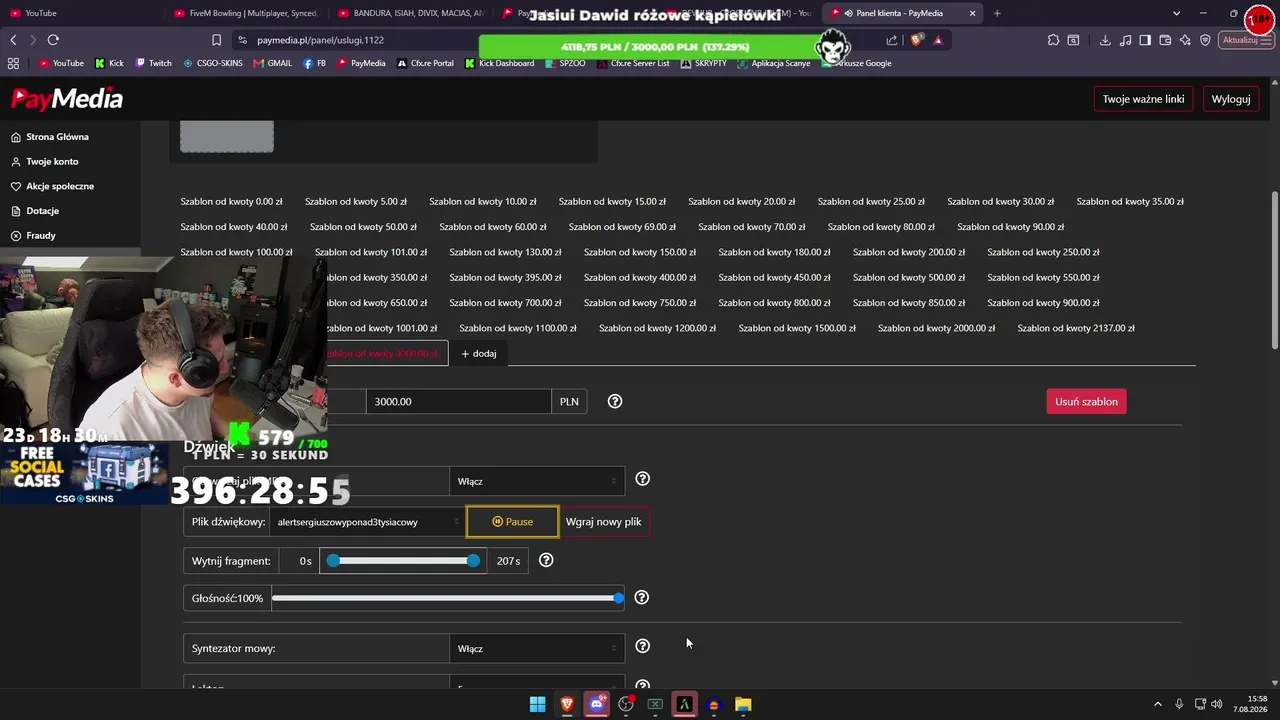
Task: Open the sound Włącz dropdown under Dźwięk
Action: tap(537, 481)
